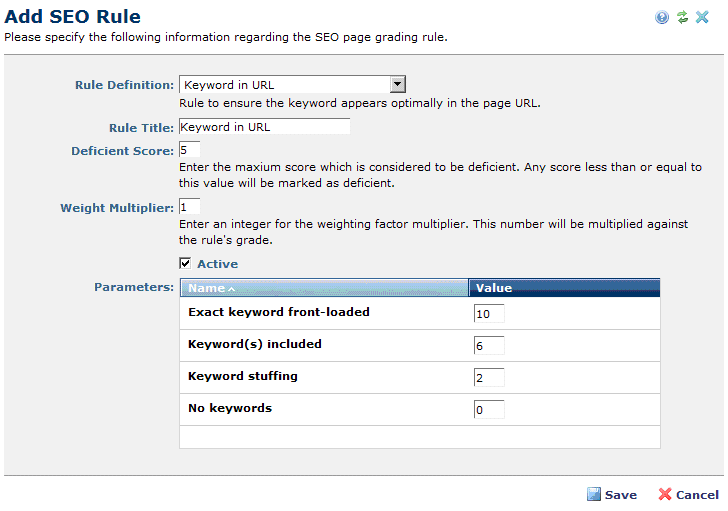The image size is (728, 511).
Task: Edit value for Exact keyword front-loaded
Action: point(489,314)
